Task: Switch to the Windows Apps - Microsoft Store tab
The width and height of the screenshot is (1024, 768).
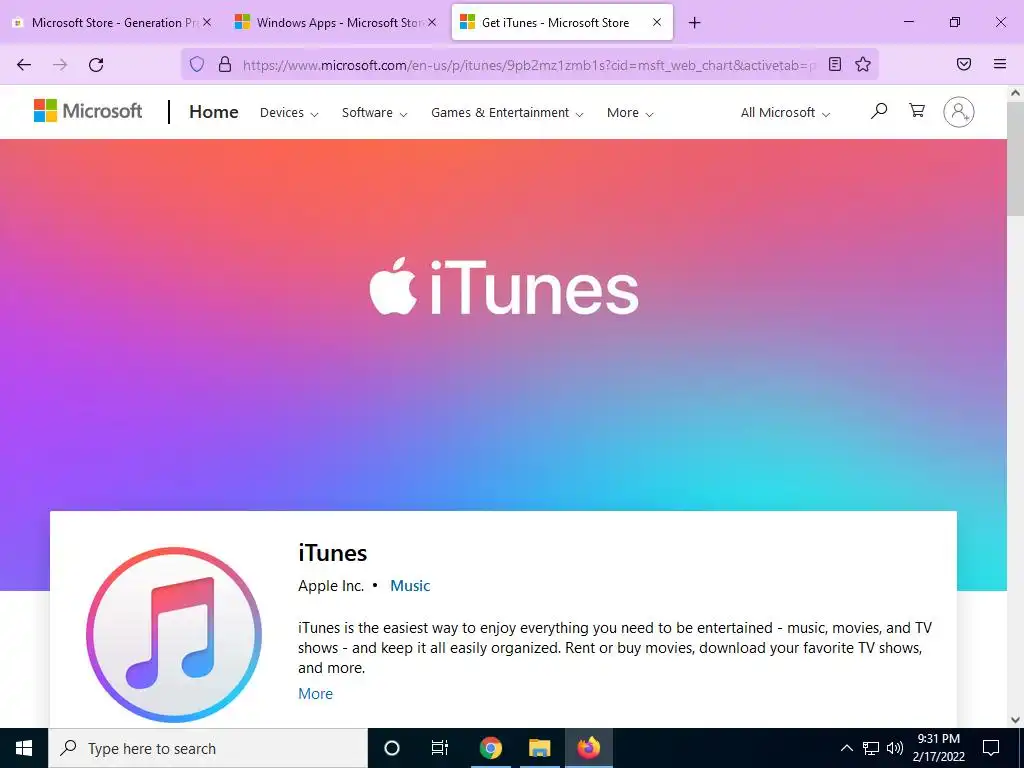Action: coord(336,23)
